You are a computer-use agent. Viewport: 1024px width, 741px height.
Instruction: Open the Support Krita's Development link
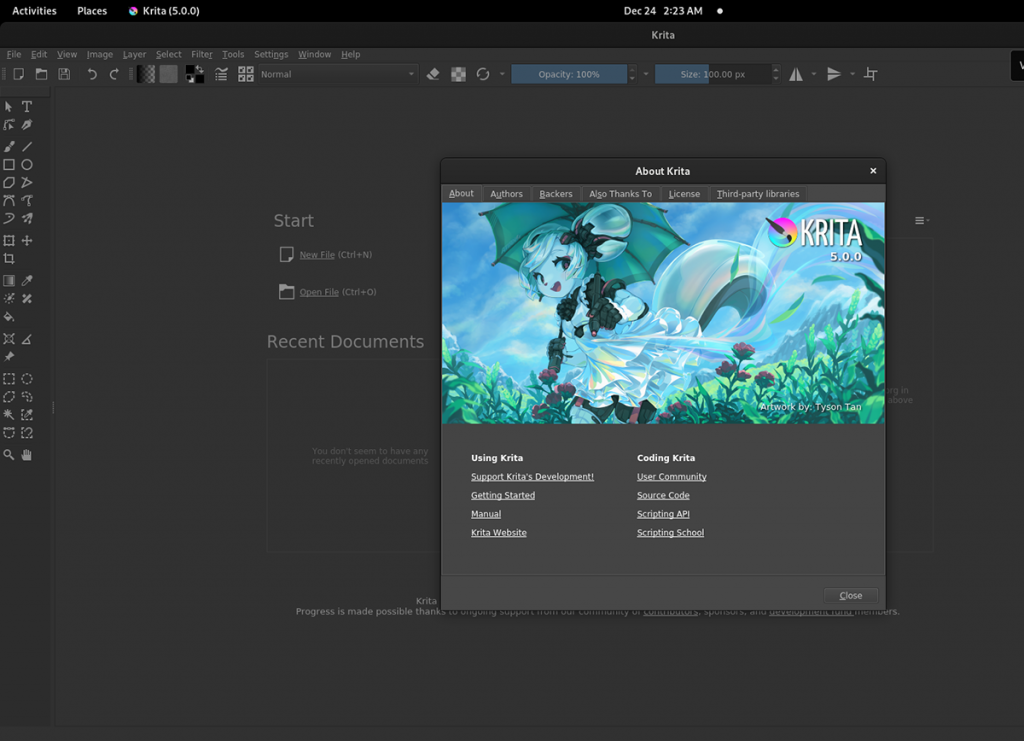click(532, 477)
